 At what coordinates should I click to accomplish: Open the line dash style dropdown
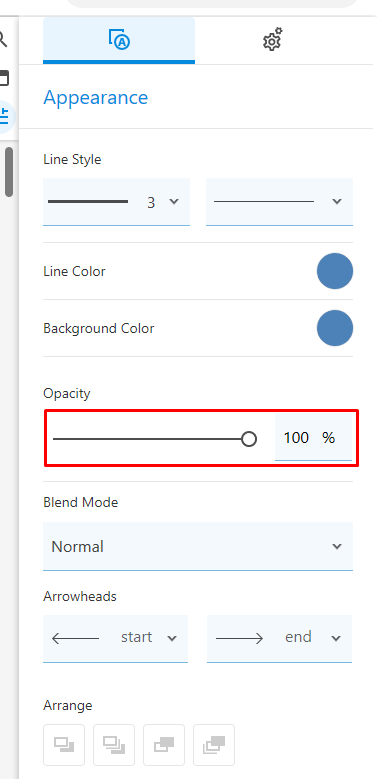[279, 202]
